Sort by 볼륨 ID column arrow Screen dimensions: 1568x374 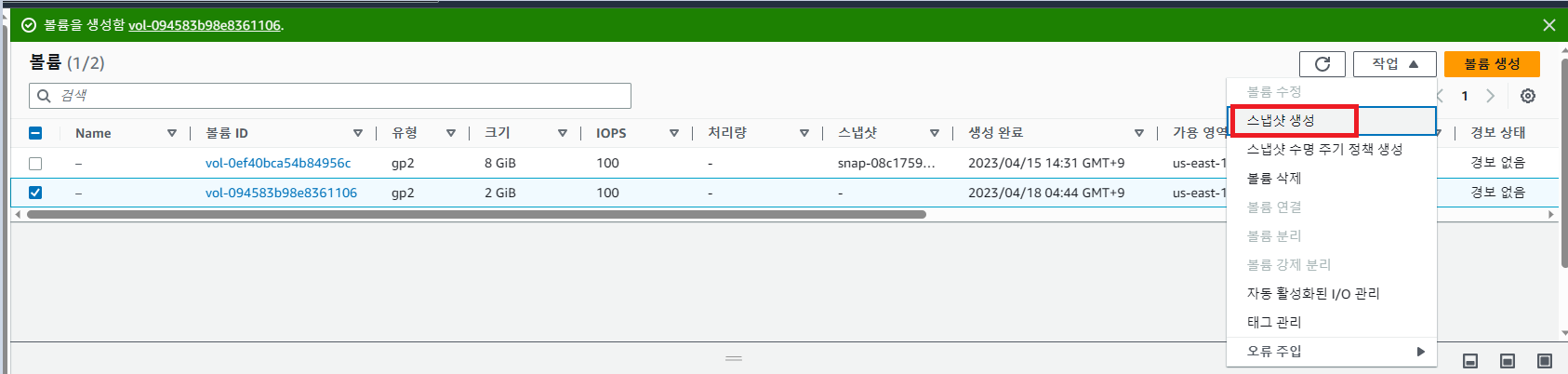click(358, 133)
